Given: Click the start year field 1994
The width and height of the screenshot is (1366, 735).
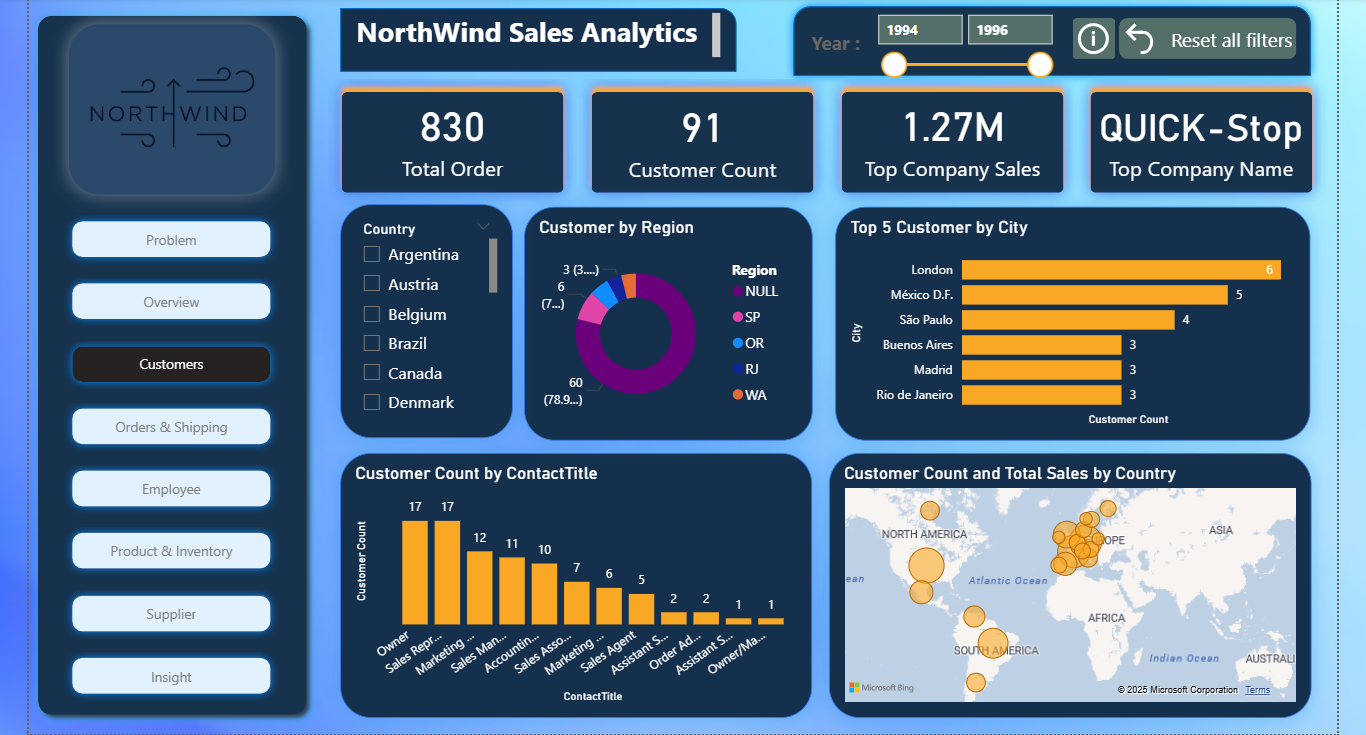Looking at the screenshot, I should [920, 30].
